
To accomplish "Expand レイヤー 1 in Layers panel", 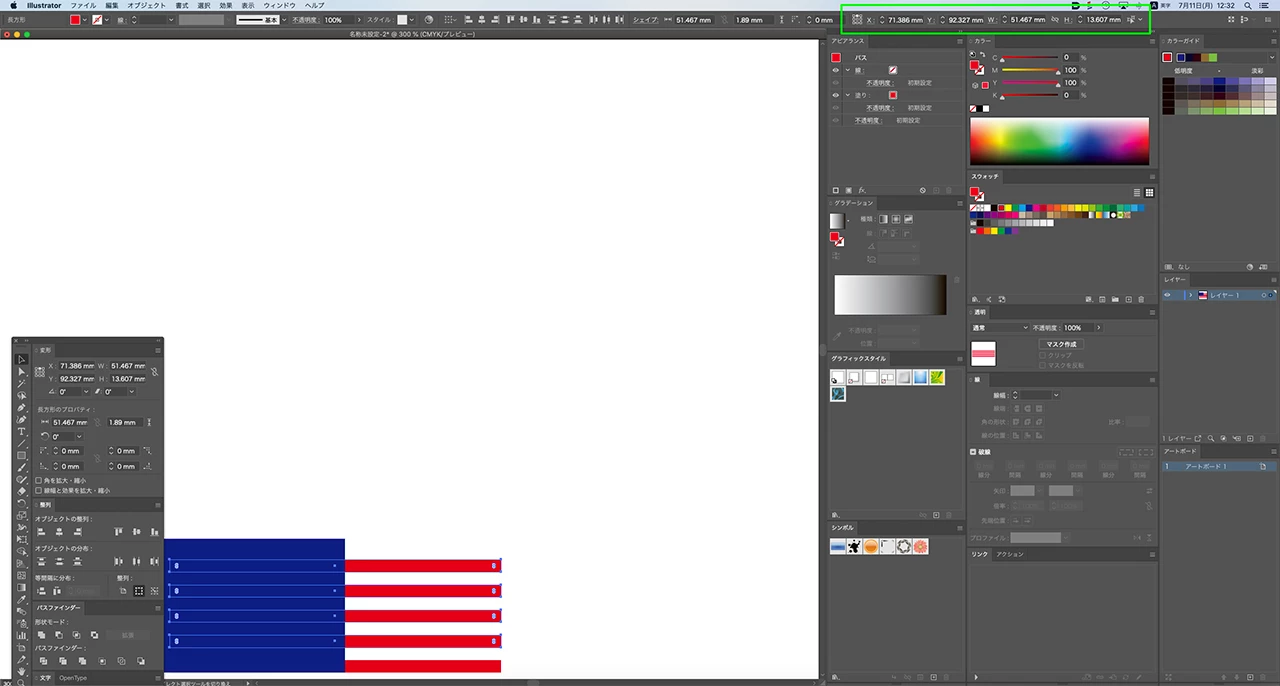I will (x=1191, y=295).
